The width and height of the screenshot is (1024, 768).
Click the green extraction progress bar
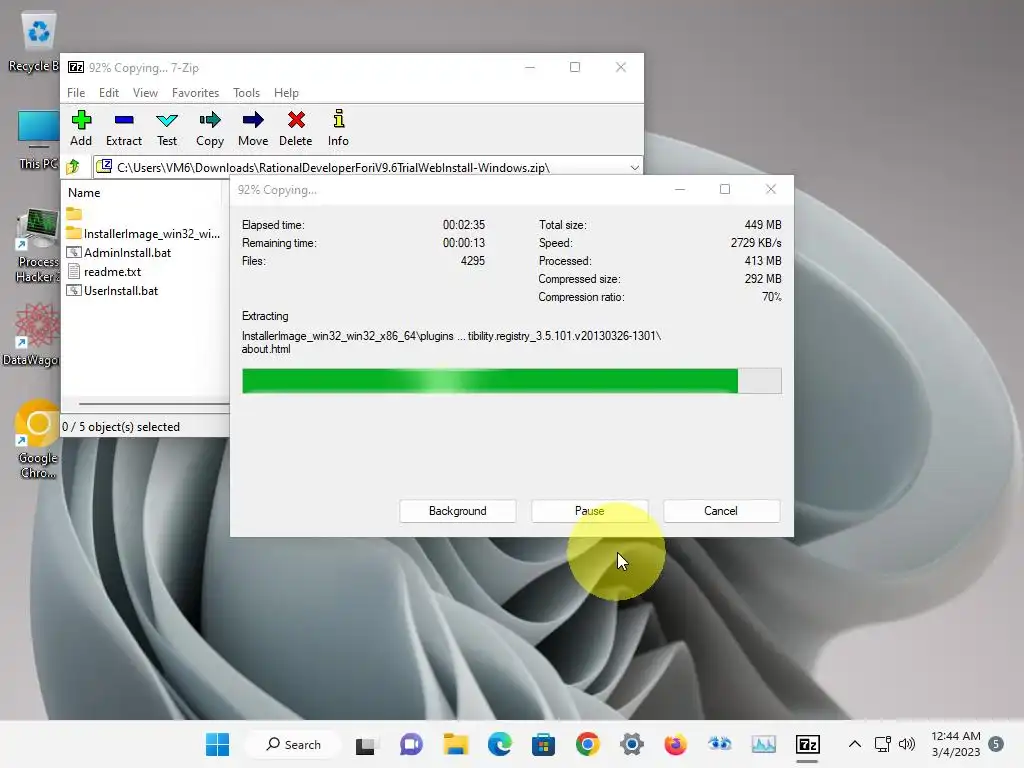point(511,381)
